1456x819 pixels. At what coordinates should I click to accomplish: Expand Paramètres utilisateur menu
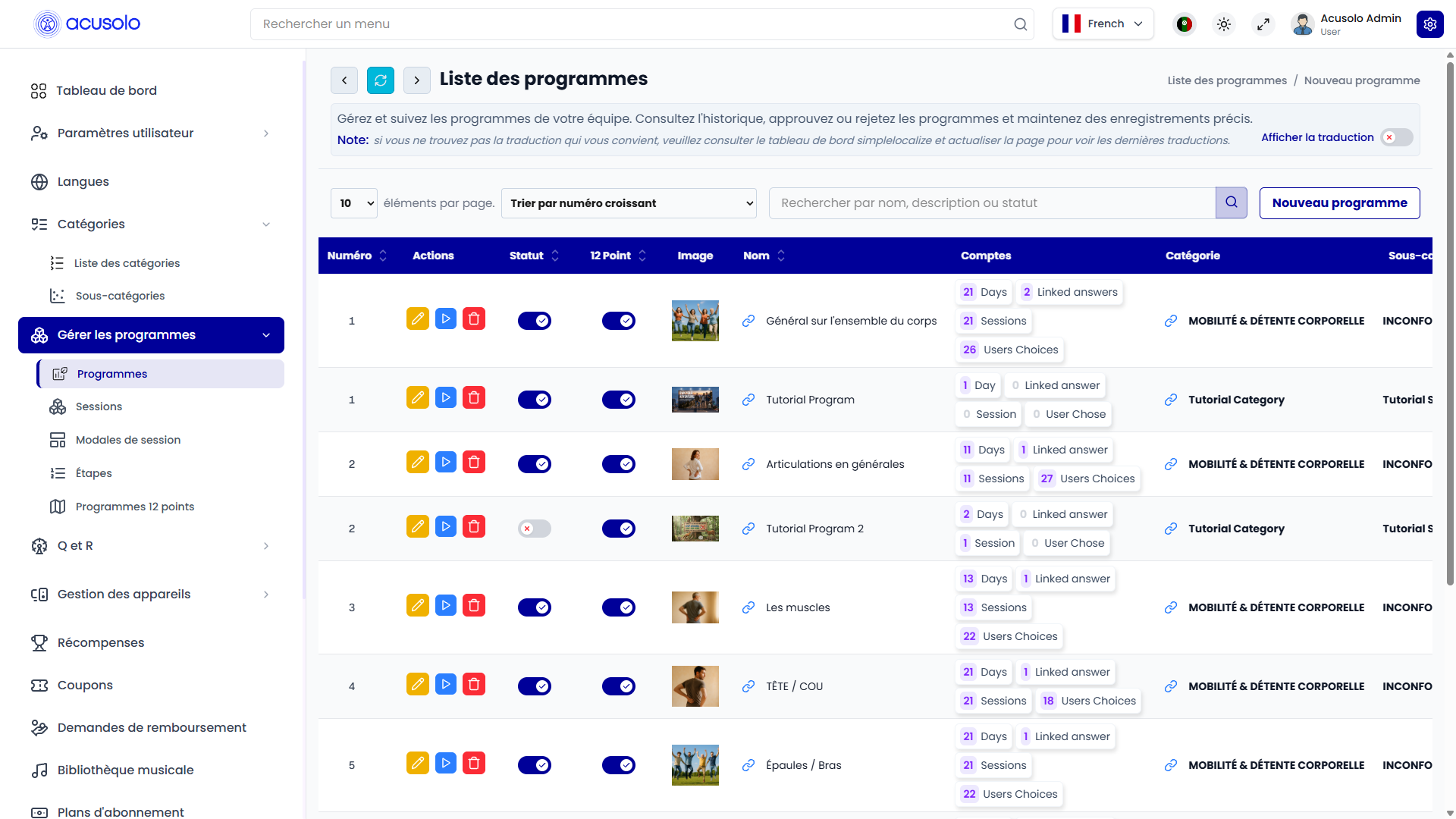(x=151, y=133)
